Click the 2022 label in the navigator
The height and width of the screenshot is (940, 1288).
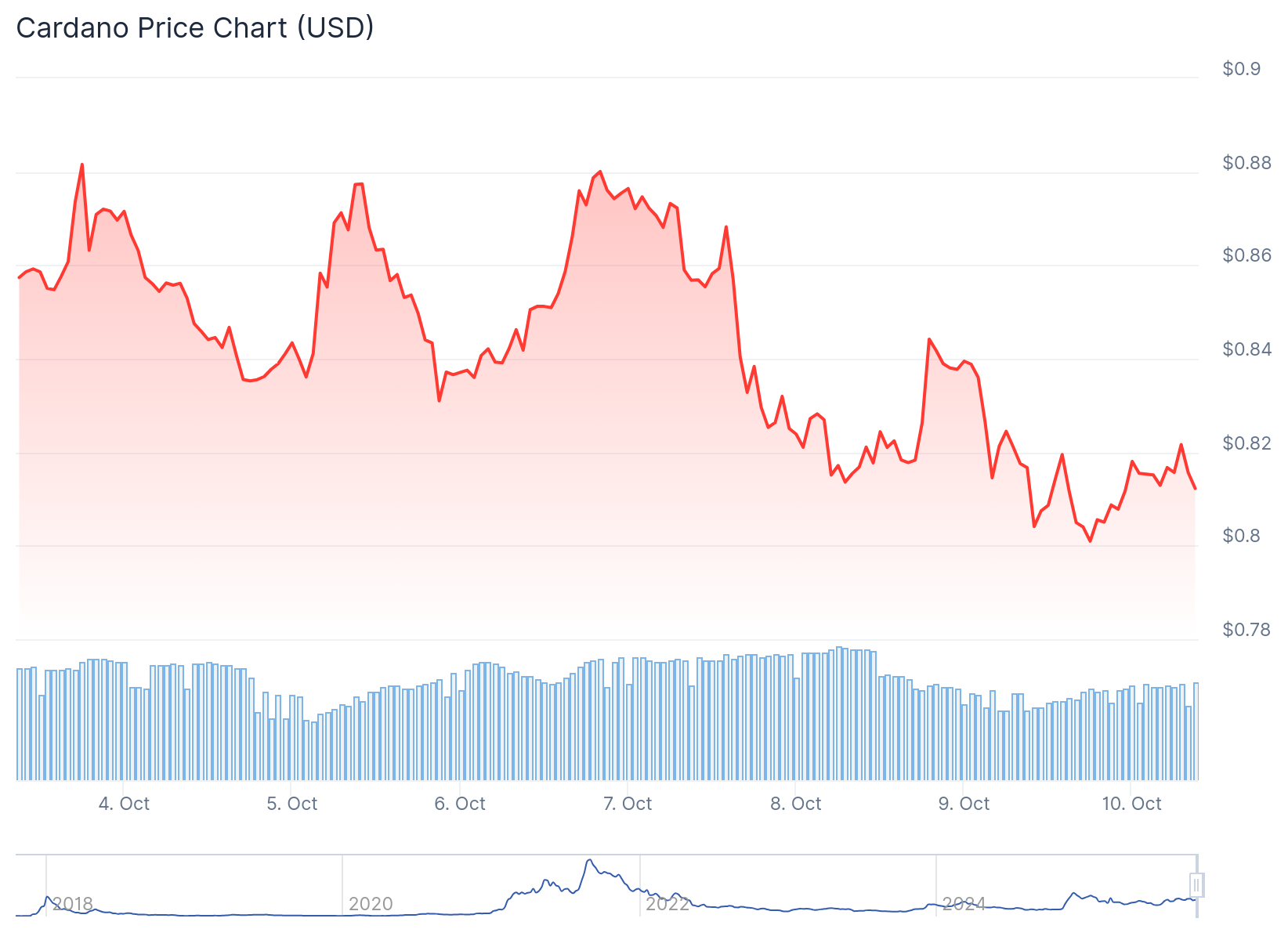tap(668, 904)
